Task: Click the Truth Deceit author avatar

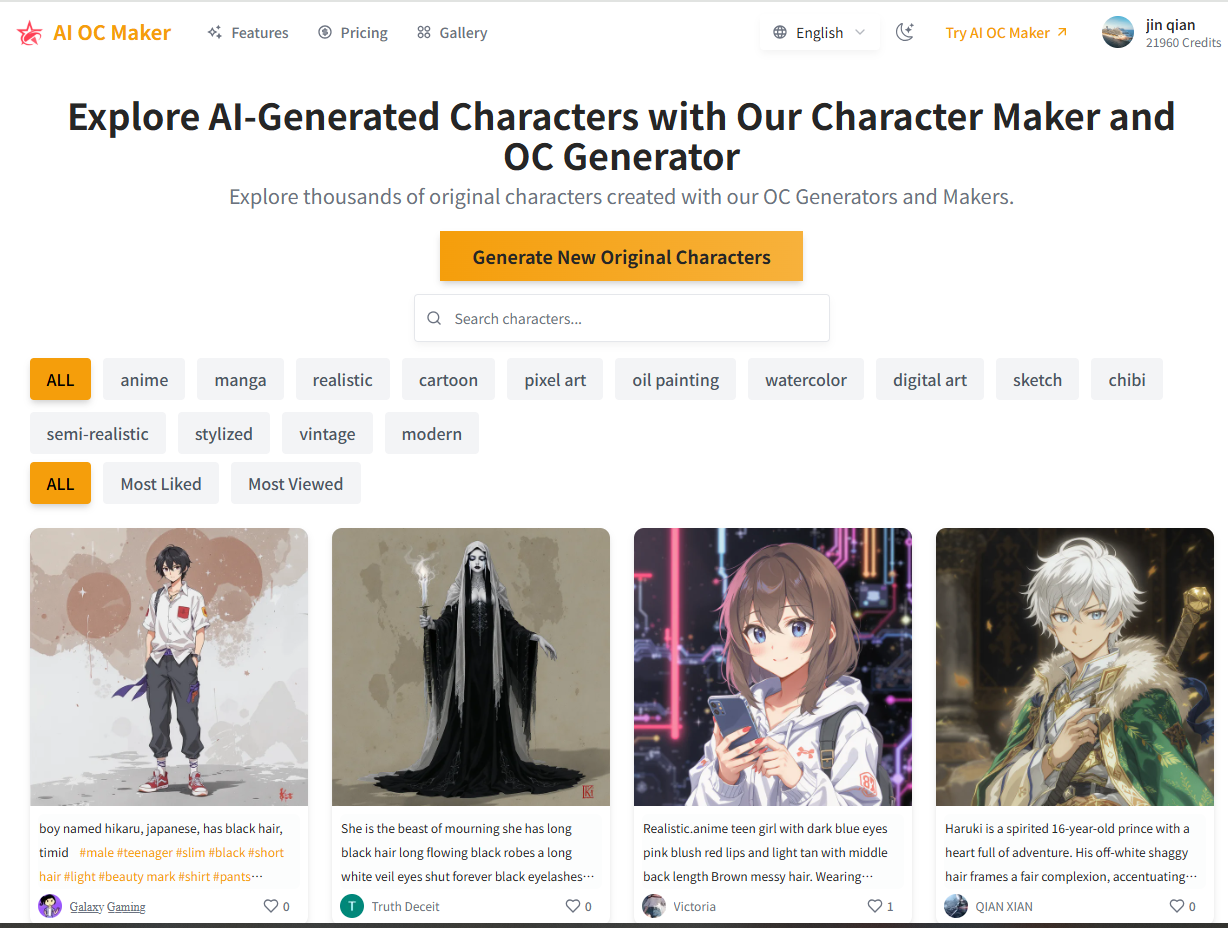Action: (352, 906)
